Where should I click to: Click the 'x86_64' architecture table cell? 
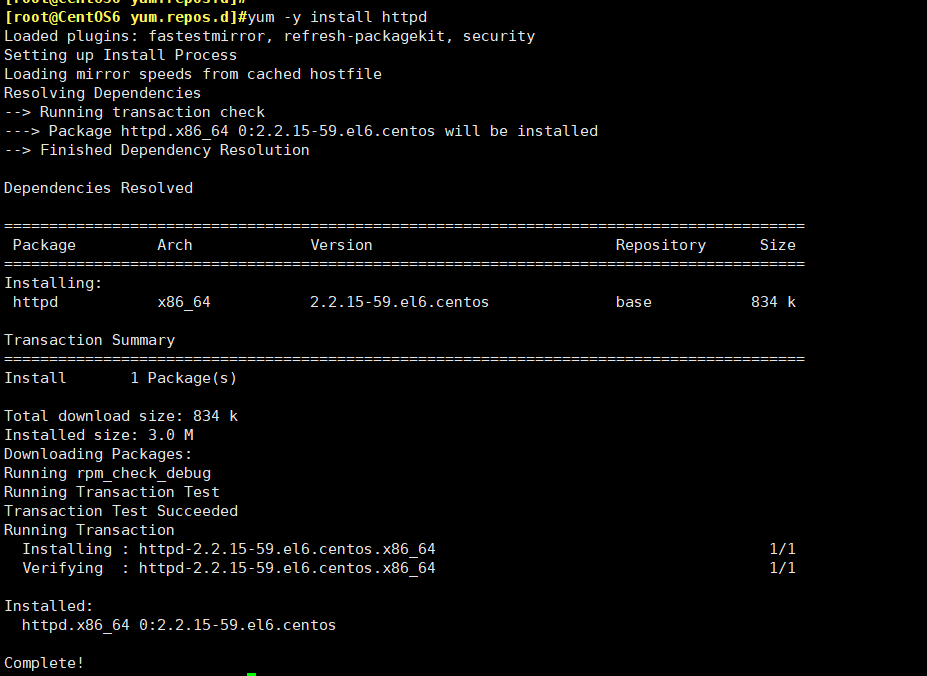click(184, 302)
